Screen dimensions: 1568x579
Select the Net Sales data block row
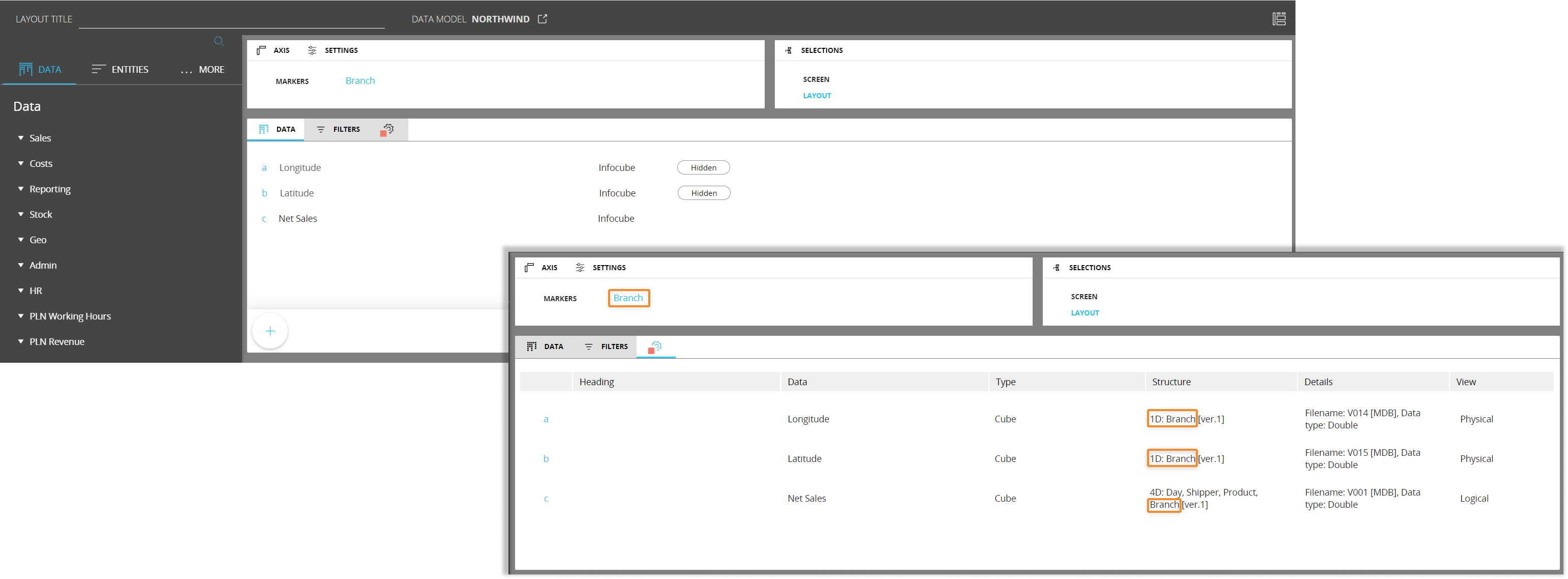(297, 219)
